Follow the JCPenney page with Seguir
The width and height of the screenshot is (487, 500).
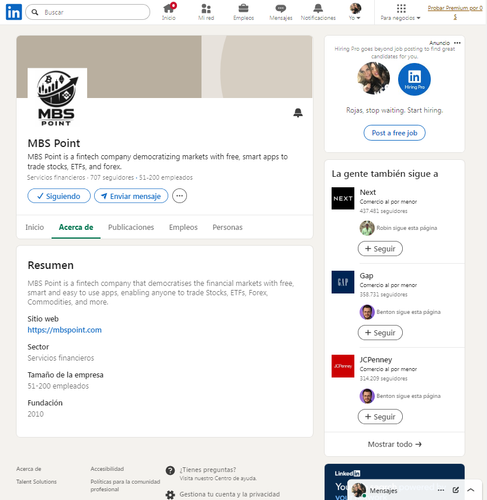pyautogui.click(x=380, y=417)
